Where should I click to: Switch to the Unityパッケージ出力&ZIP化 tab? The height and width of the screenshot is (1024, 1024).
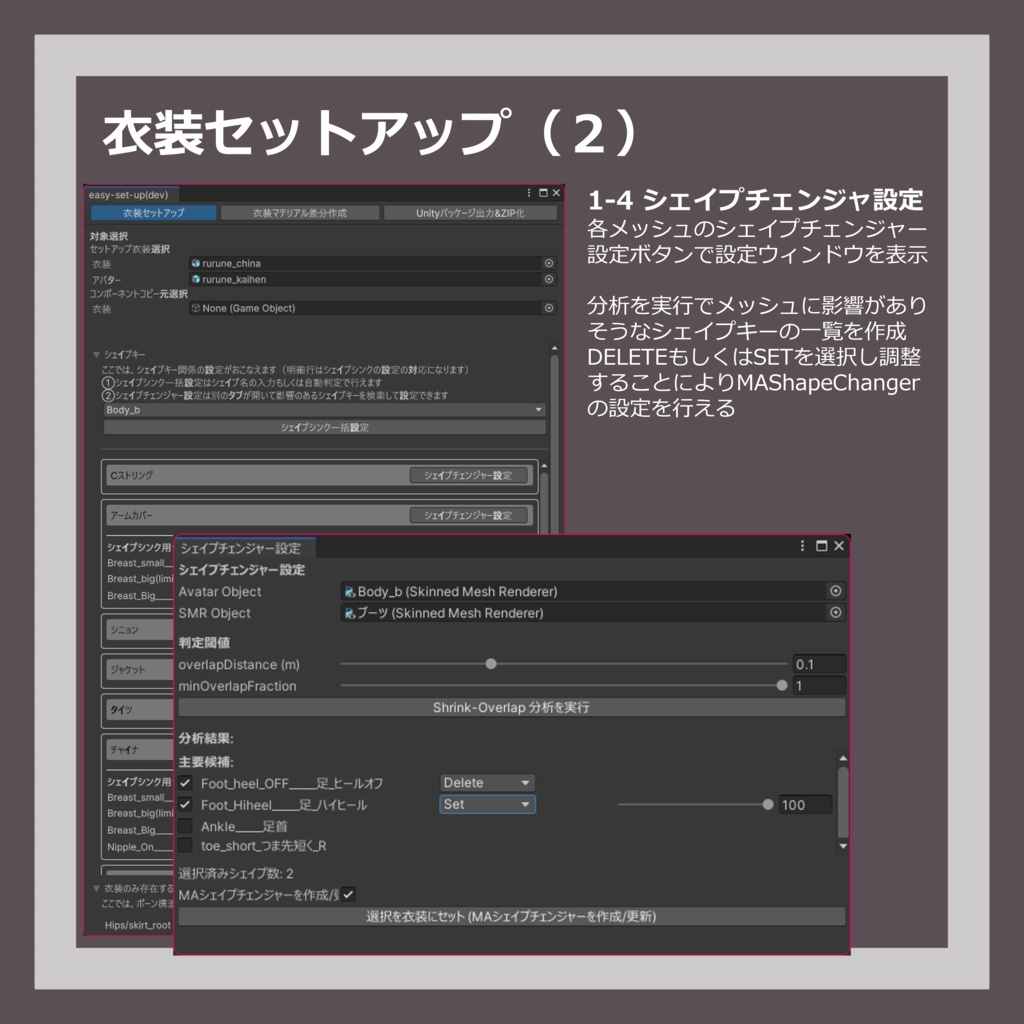coord(470,212)
